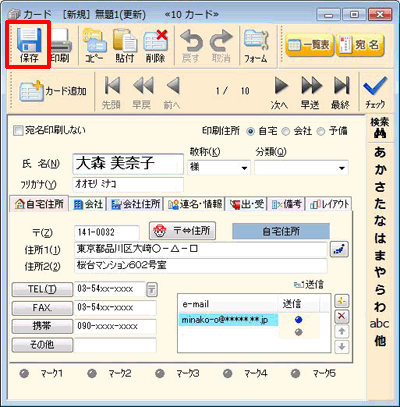
Task: Expand the 敬称 honorific dropdown
Action: [244, 168]
